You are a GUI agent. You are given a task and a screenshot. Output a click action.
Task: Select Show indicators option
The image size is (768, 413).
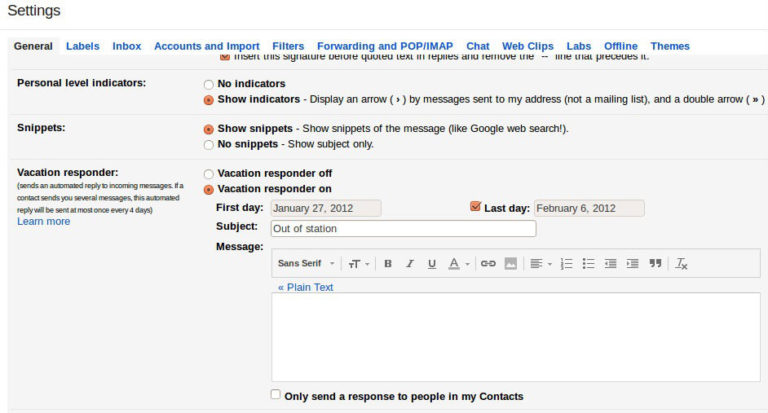tap(209, 100)
